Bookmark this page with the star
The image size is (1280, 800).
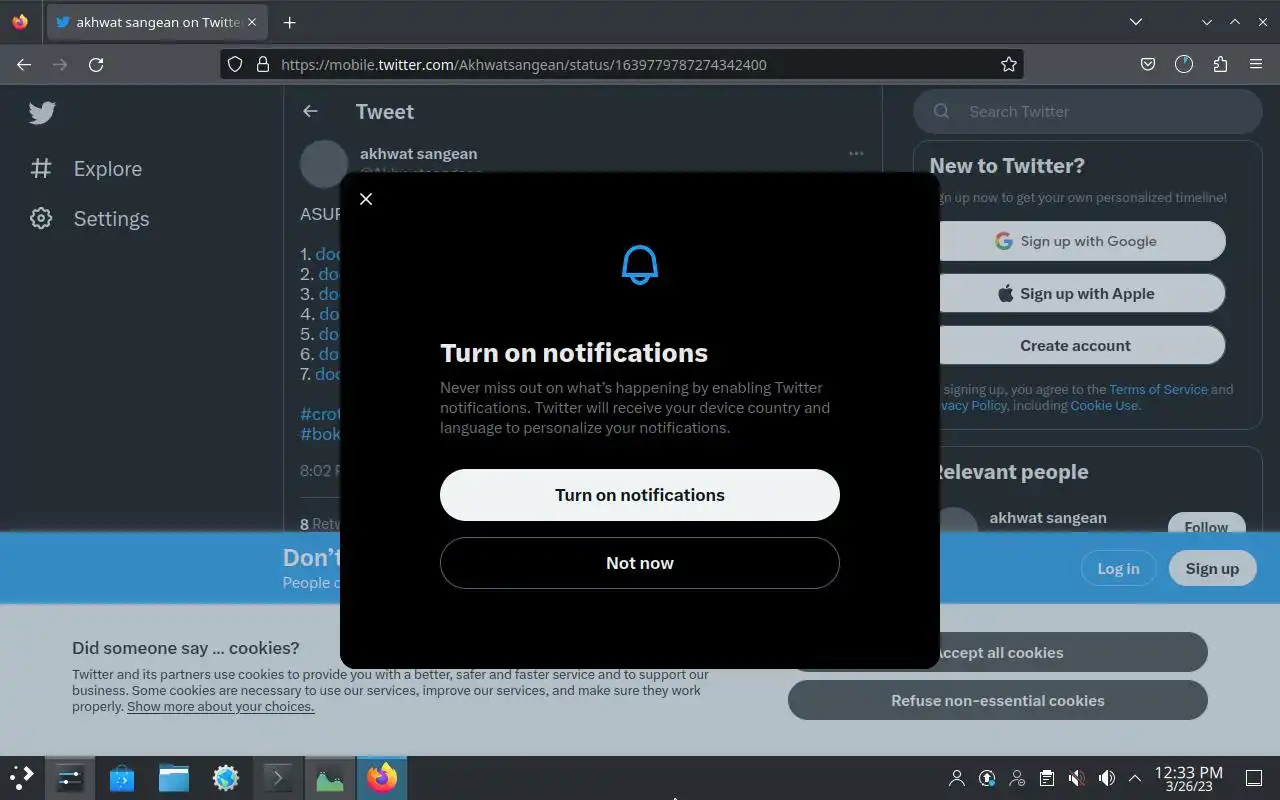(1009, 64)
